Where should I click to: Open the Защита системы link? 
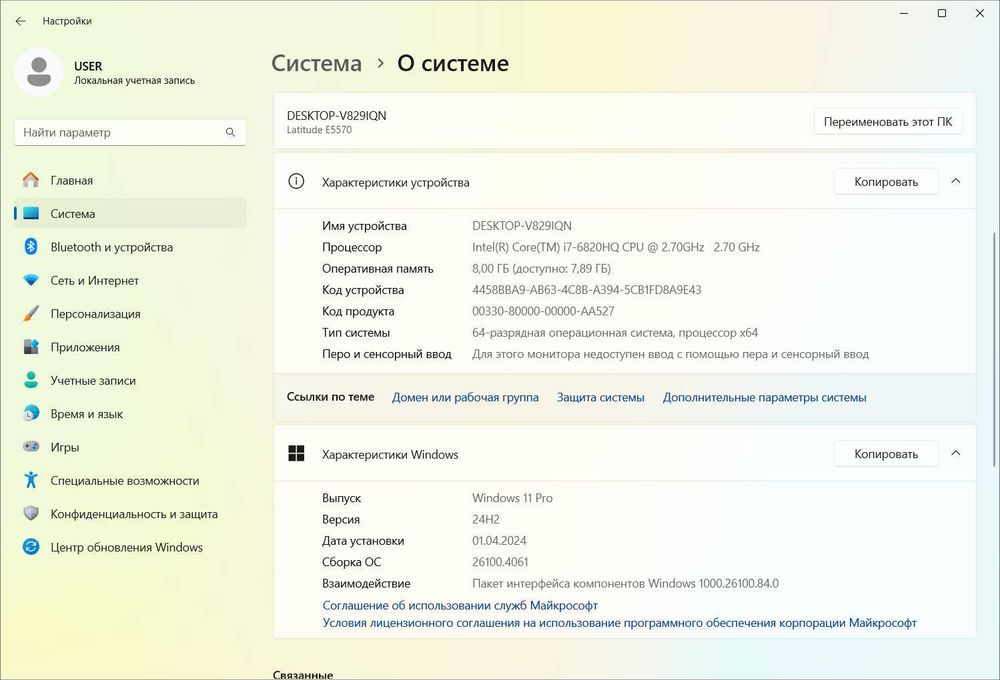coord(600,397)
